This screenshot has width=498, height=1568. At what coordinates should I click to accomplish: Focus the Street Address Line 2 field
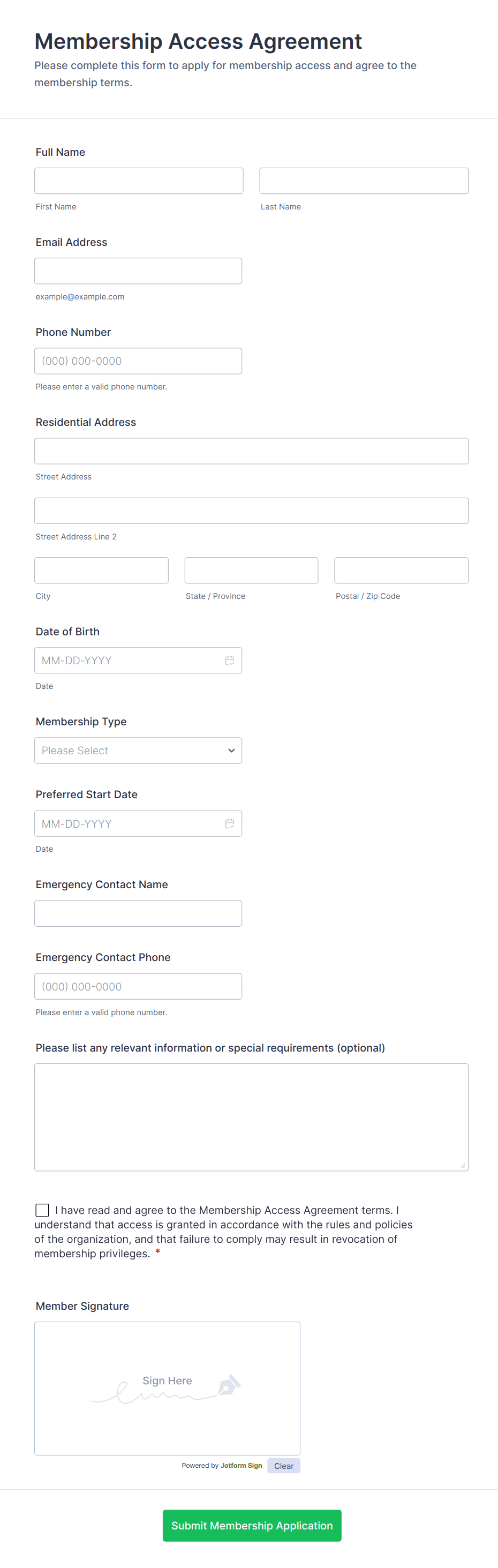(252, 511)
